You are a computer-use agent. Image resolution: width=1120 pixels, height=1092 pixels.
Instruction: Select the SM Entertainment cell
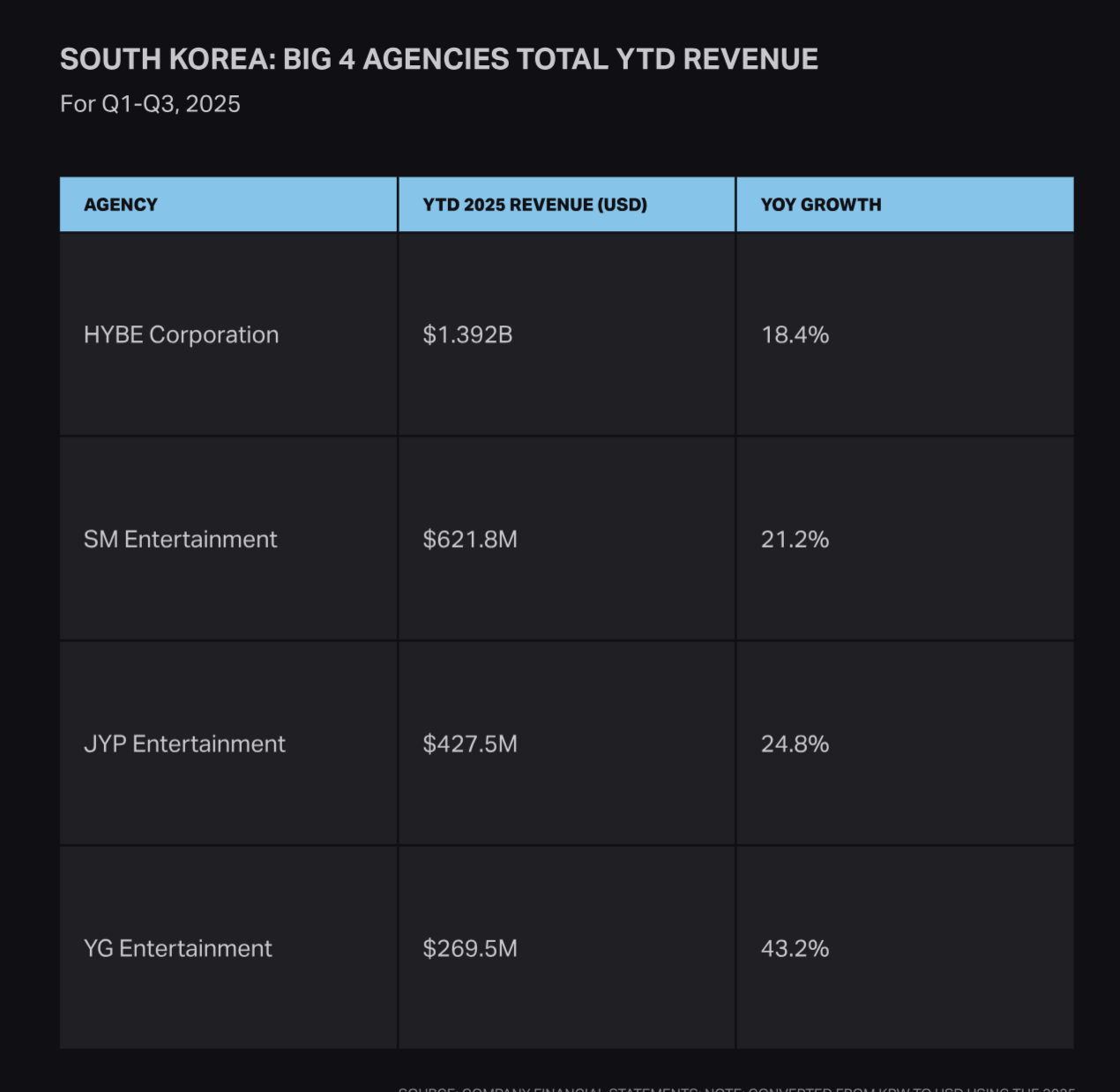click(180, 540)
